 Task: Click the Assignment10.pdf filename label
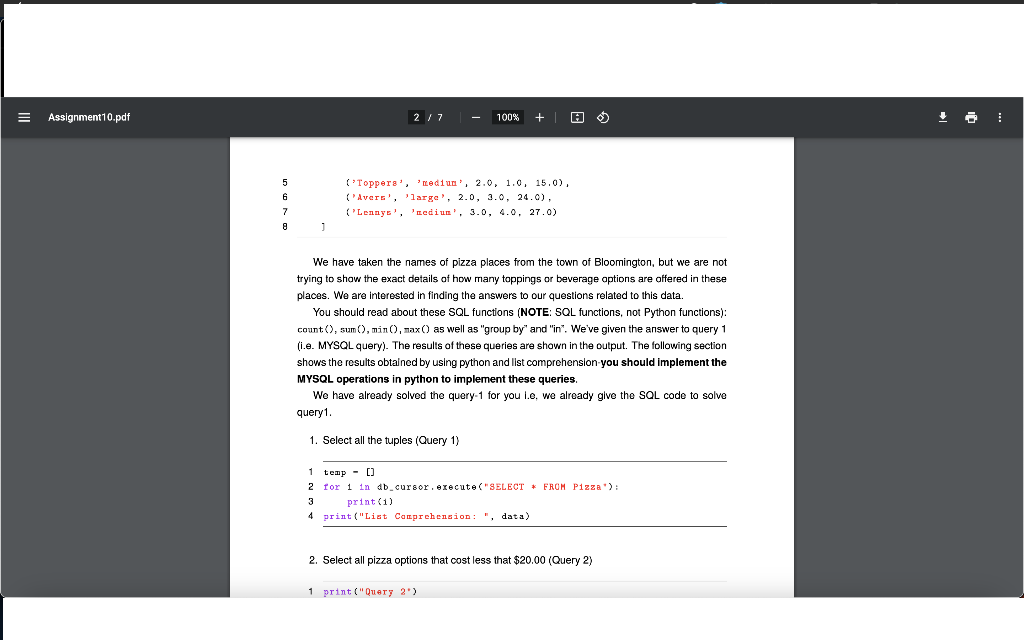coord(88,117)
